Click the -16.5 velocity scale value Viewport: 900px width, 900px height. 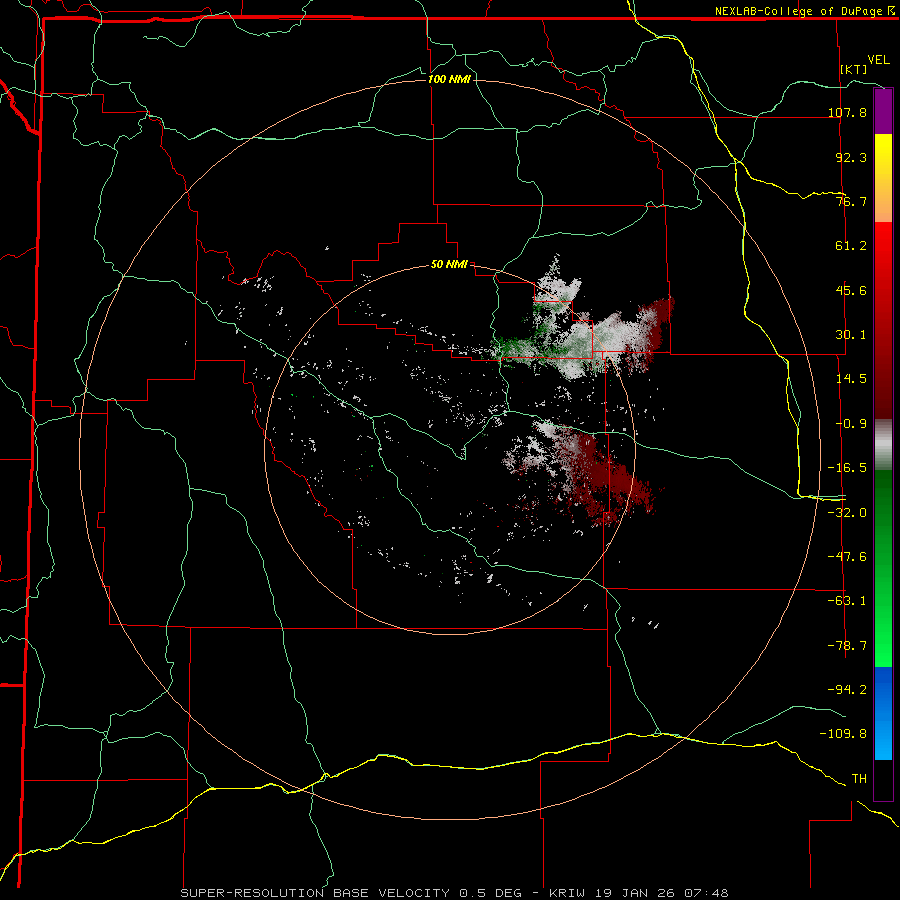[847, 468]
